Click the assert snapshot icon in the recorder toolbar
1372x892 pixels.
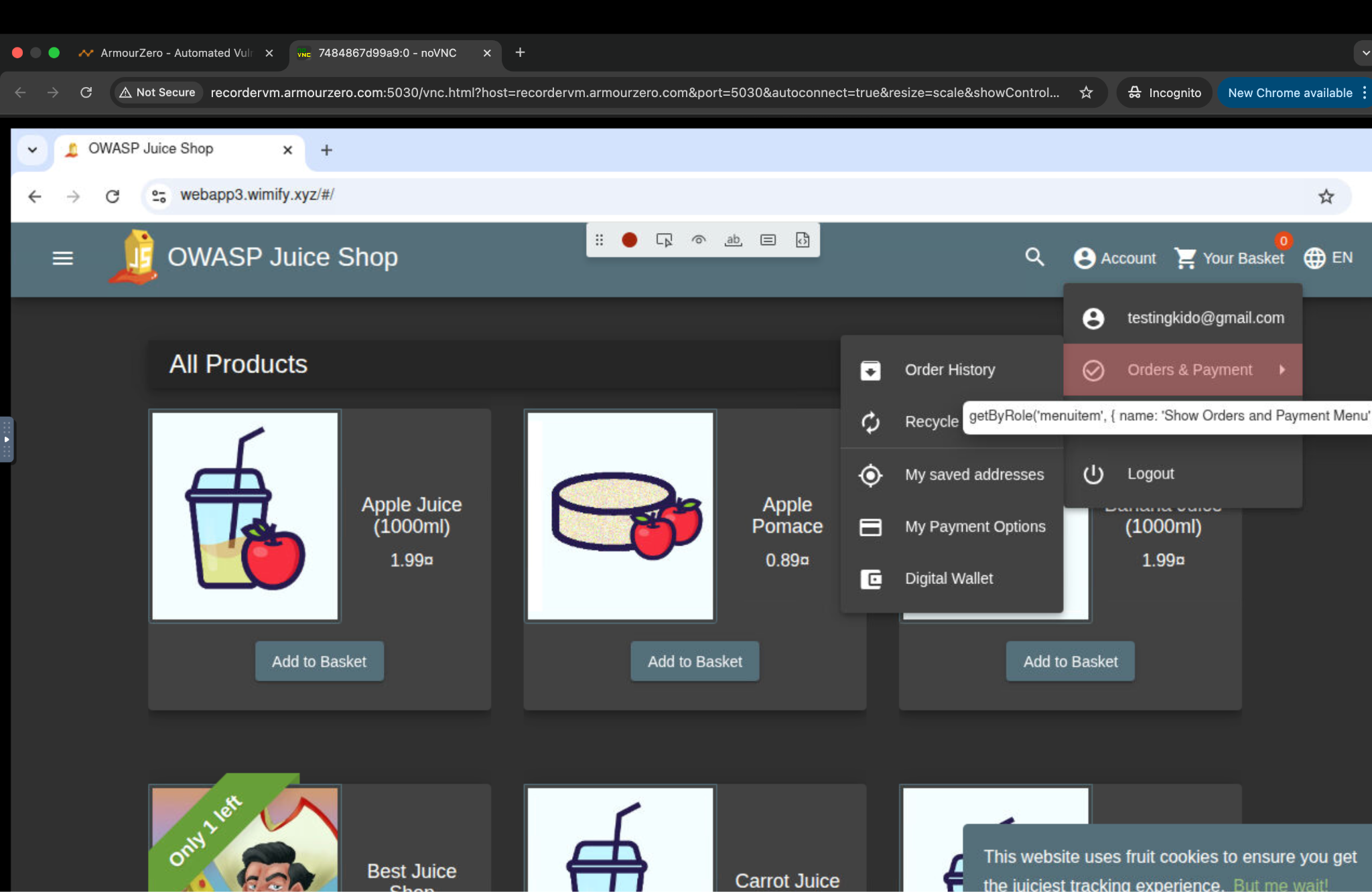803,240
